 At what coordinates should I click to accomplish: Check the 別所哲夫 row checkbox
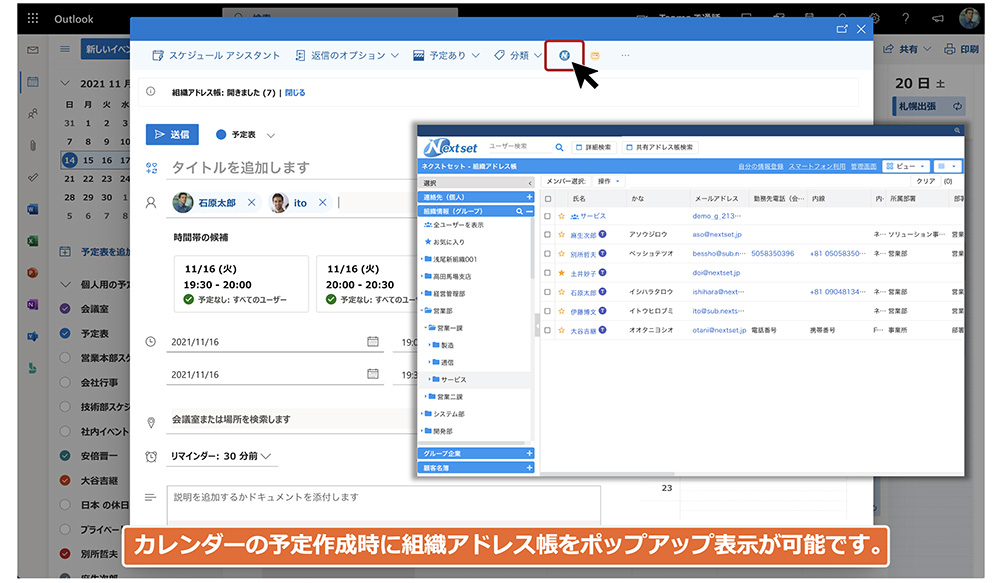548,254
